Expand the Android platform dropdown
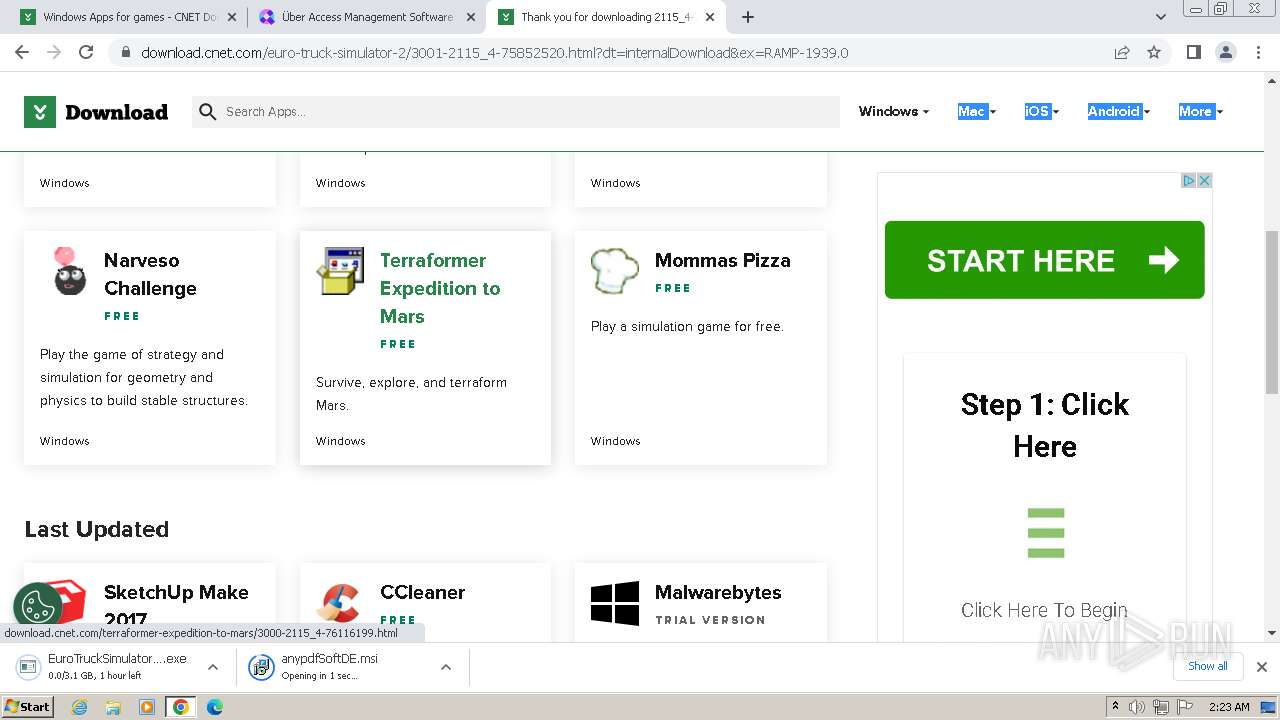This screenshot has height=720, width=1280. coord(1118,112)
